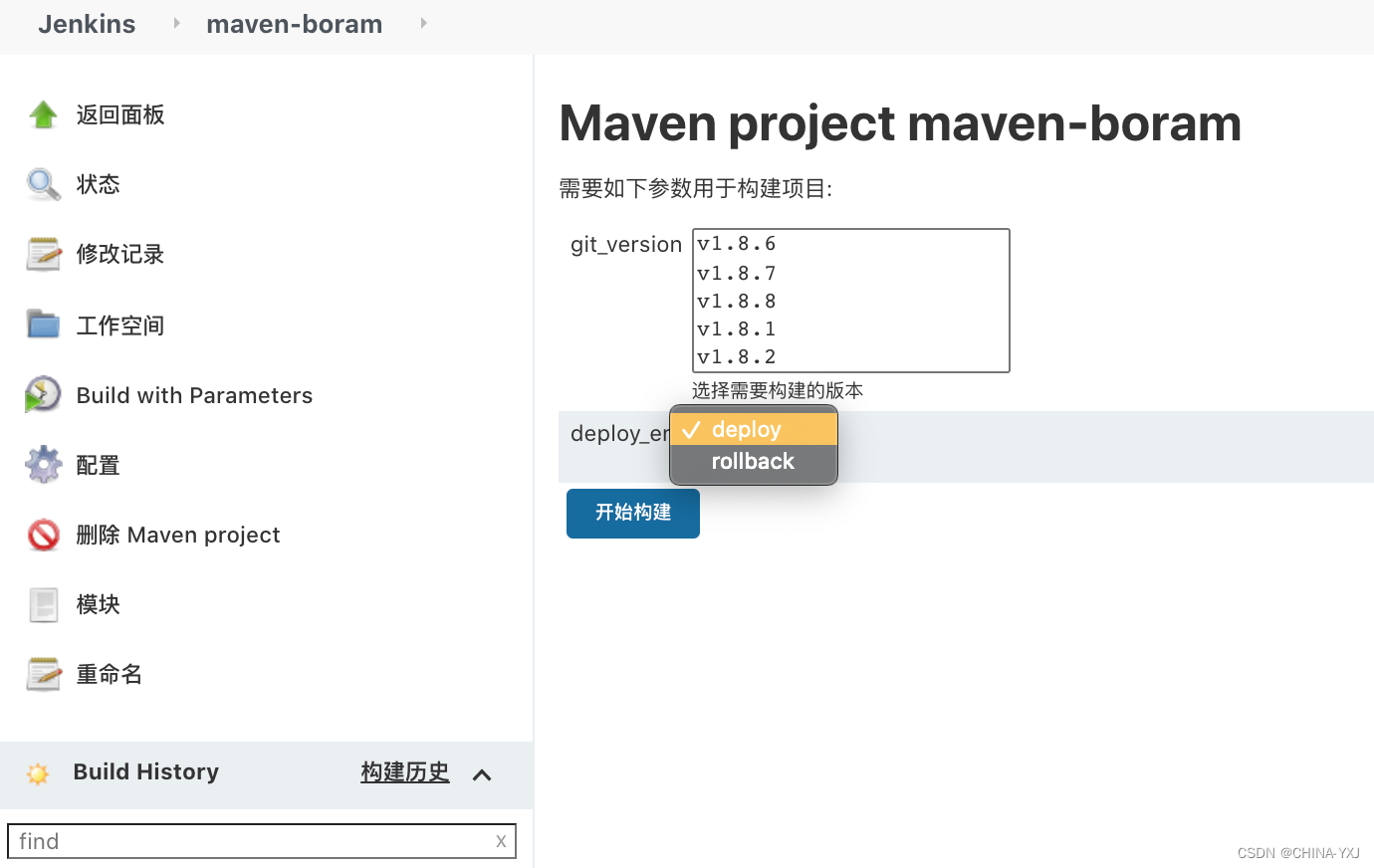This screenshot has width=1374, height=868.
Task: Select deploy option in the dropdown
Action: coord(754,429)
